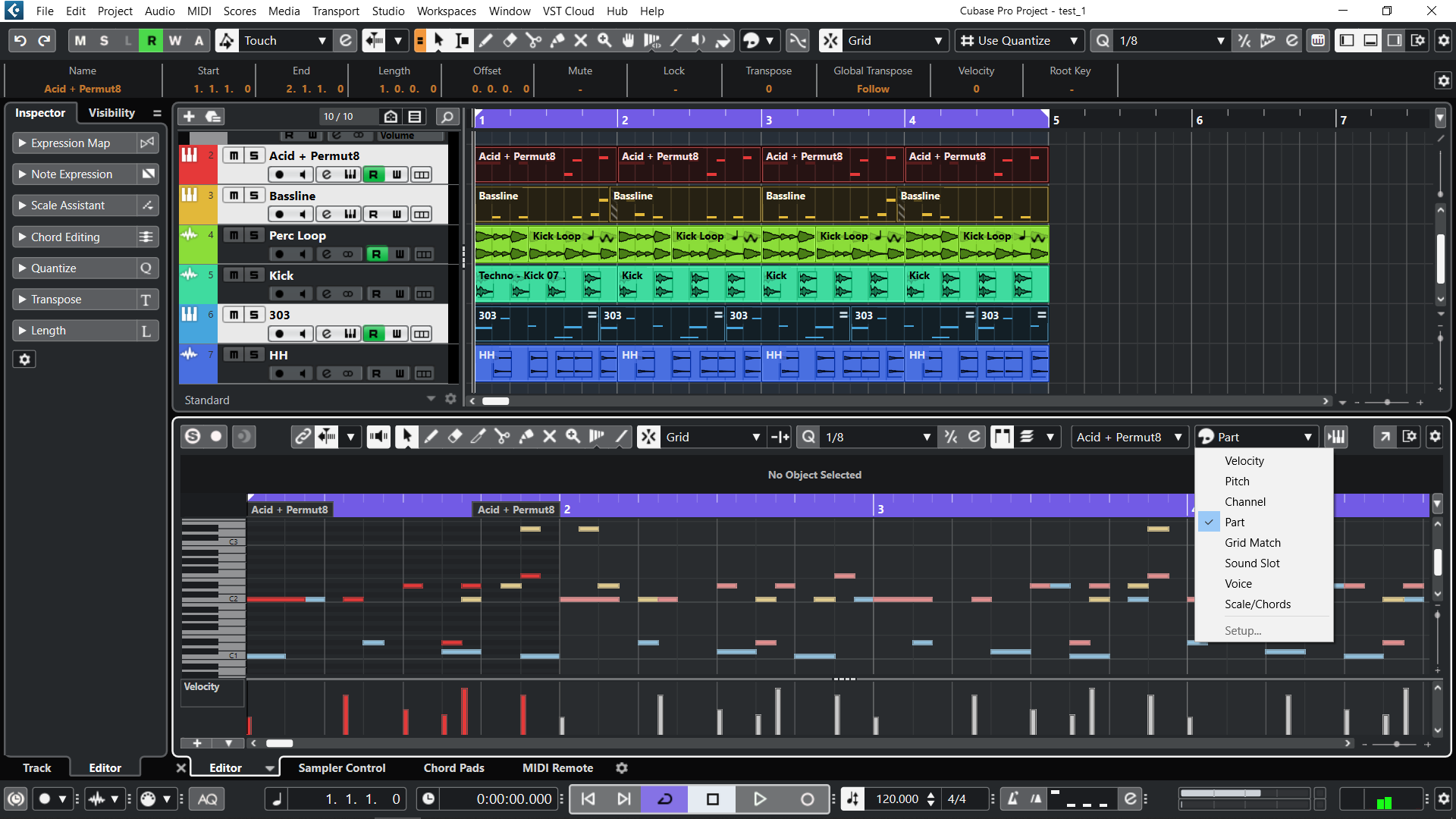Click the Add Track plus icon

pos(190,117)
